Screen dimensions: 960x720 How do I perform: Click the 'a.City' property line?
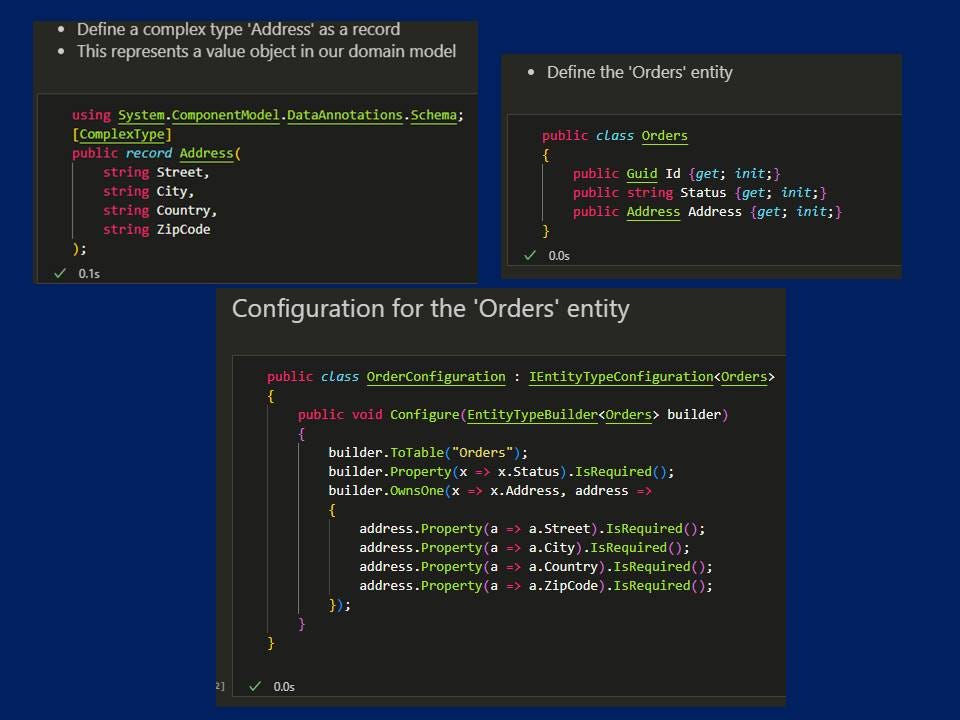coord(524,547)
